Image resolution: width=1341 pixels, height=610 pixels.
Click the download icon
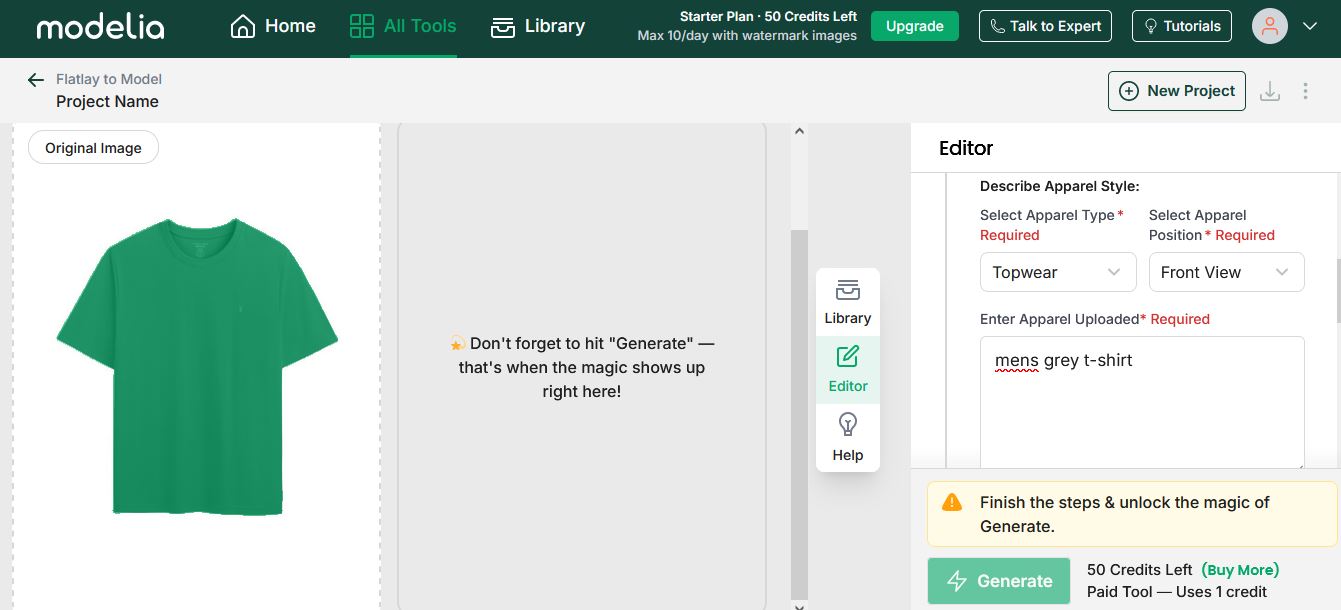tap(1270, 91)
